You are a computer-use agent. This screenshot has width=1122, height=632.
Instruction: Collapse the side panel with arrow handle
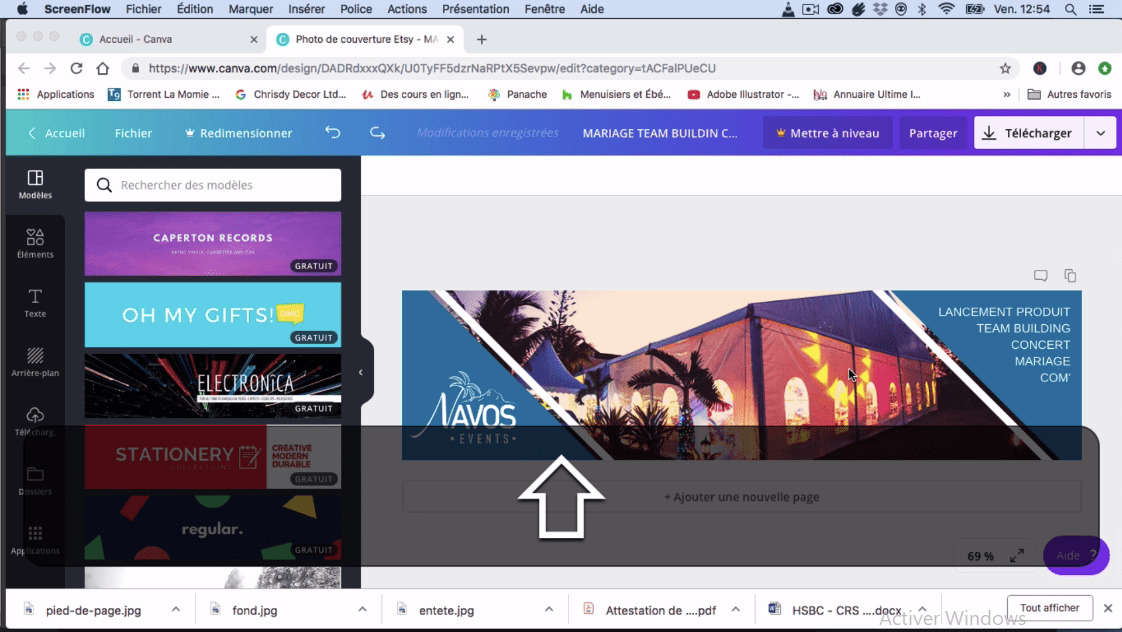pos(361,372)
